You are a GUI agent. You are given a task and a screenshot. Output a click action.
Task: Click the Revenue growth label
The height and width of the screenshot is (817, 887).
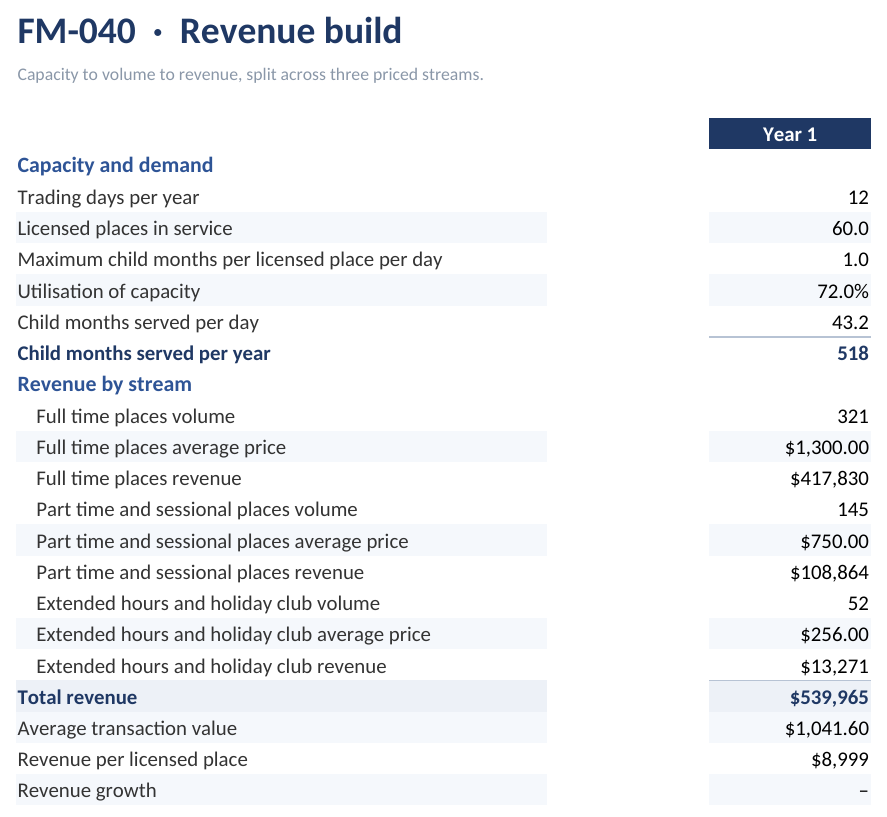[x=87, y=791]
